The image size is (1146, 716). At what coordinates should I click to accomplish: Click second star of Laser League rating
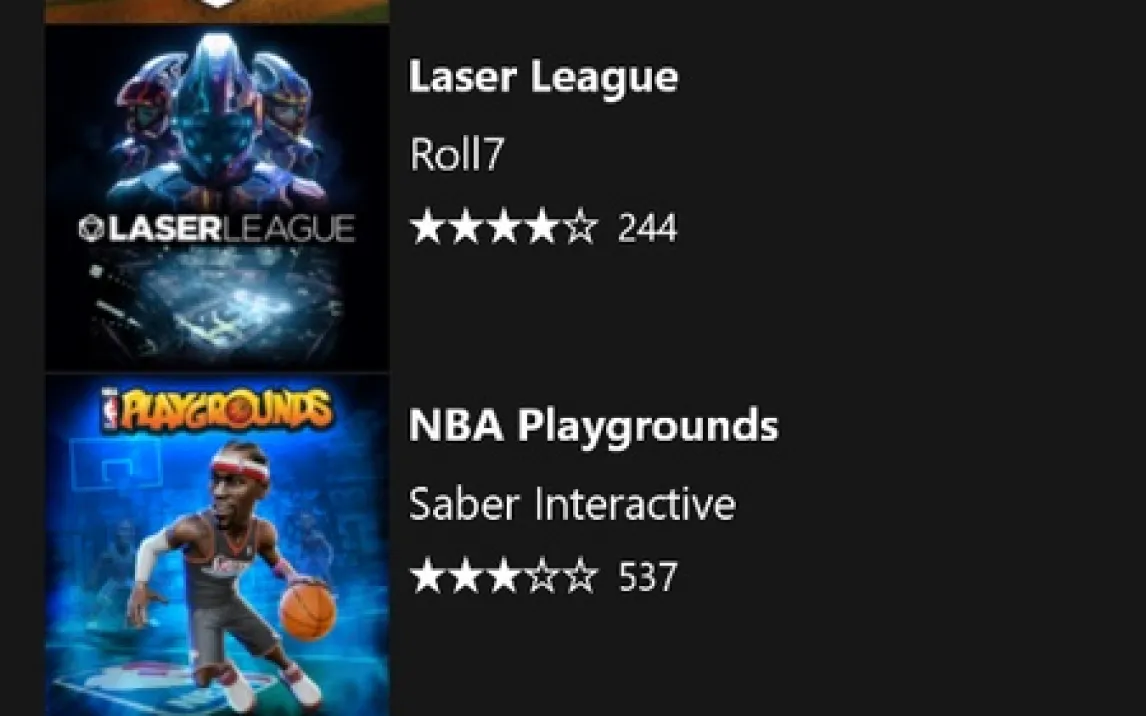[466, 226]
